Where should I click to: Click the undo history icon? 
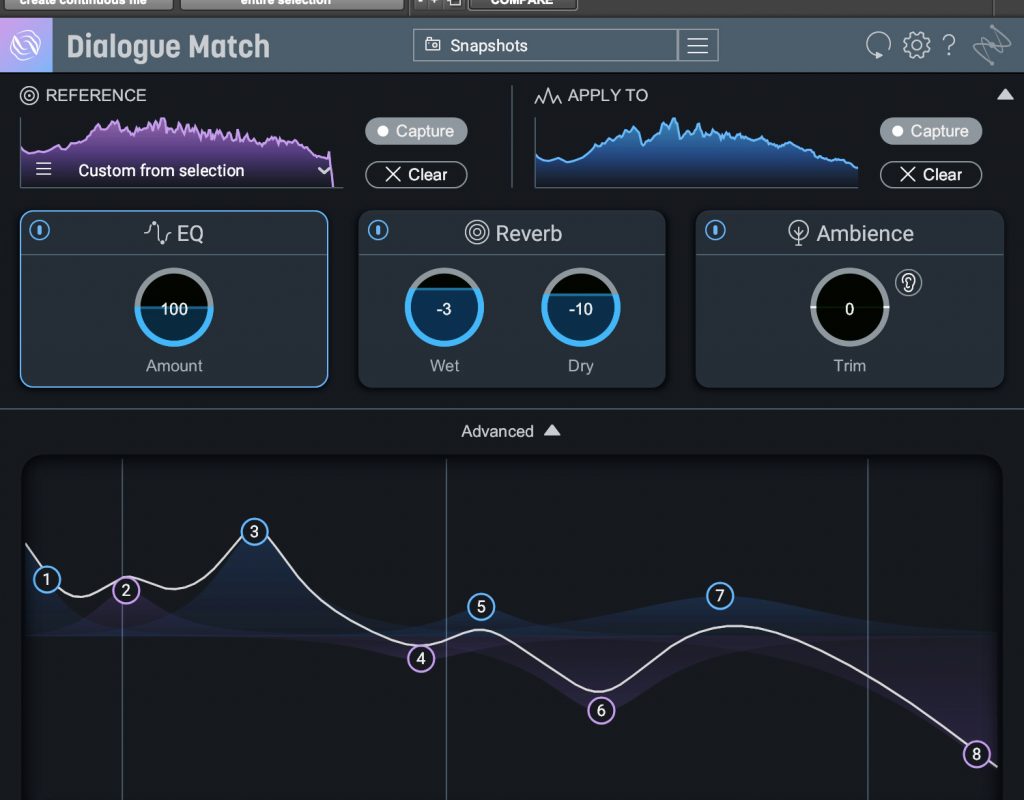(x=878, y=45)
